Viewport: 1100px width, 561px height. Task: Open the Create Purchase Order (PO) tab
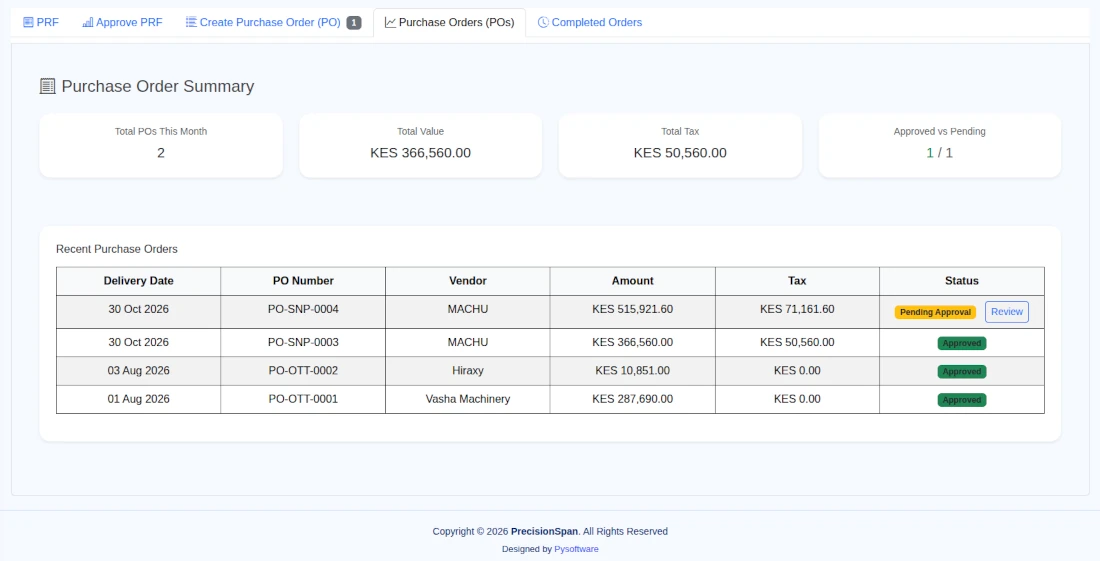coord(273,22)
